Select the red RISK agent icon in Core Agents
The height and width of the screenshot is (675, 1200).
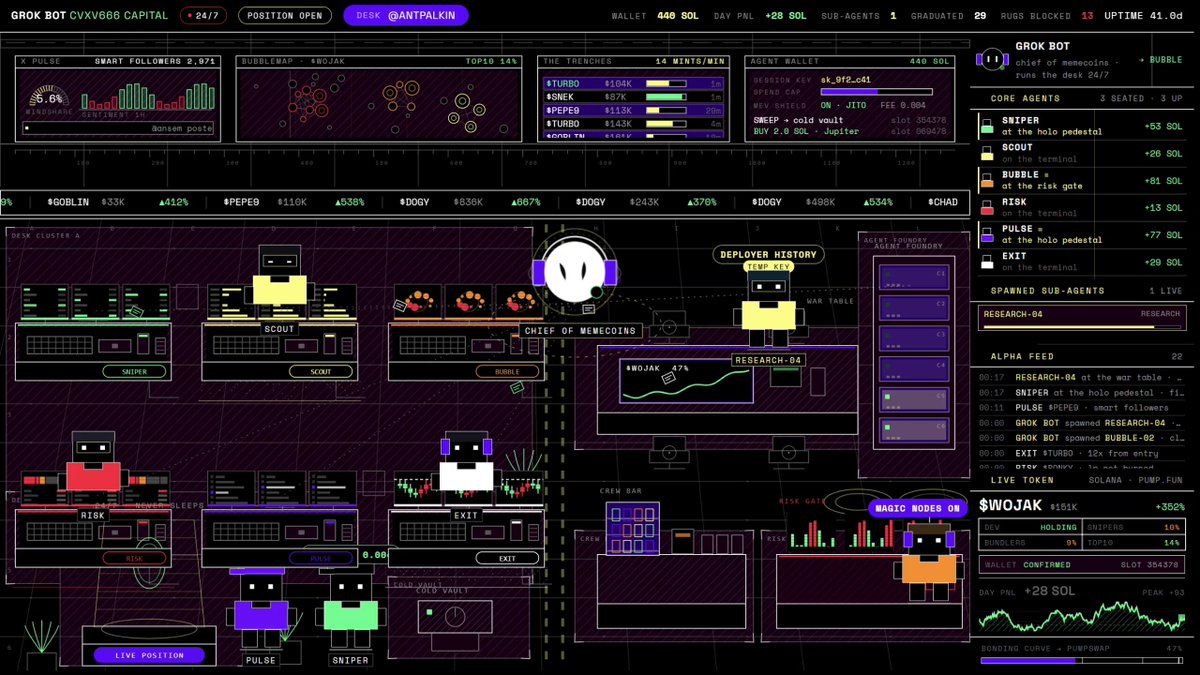[987, 207]
